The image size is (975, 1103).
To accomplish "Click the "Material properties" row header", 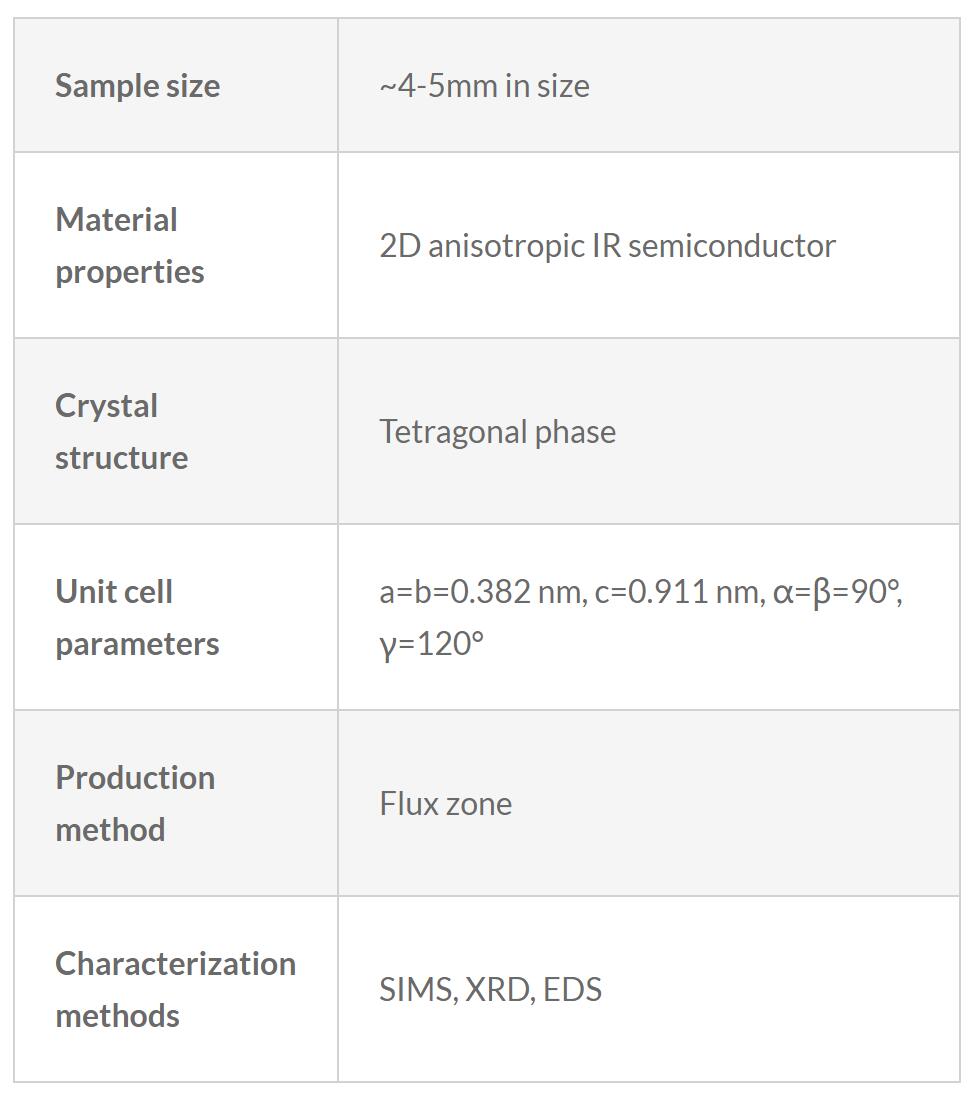I will click(130, 246).
